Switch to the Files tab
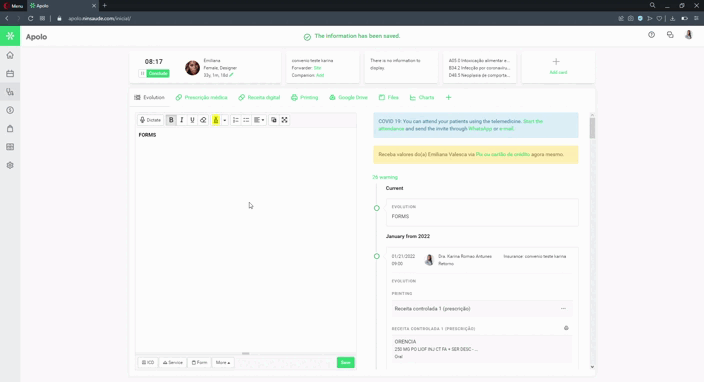This screenshot has width=704, height=382. [388, 97]
